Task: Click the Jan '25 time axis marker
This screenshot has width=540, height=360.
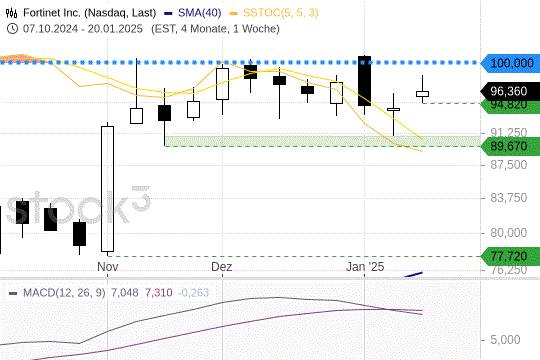Action: (x=365, y=267)
